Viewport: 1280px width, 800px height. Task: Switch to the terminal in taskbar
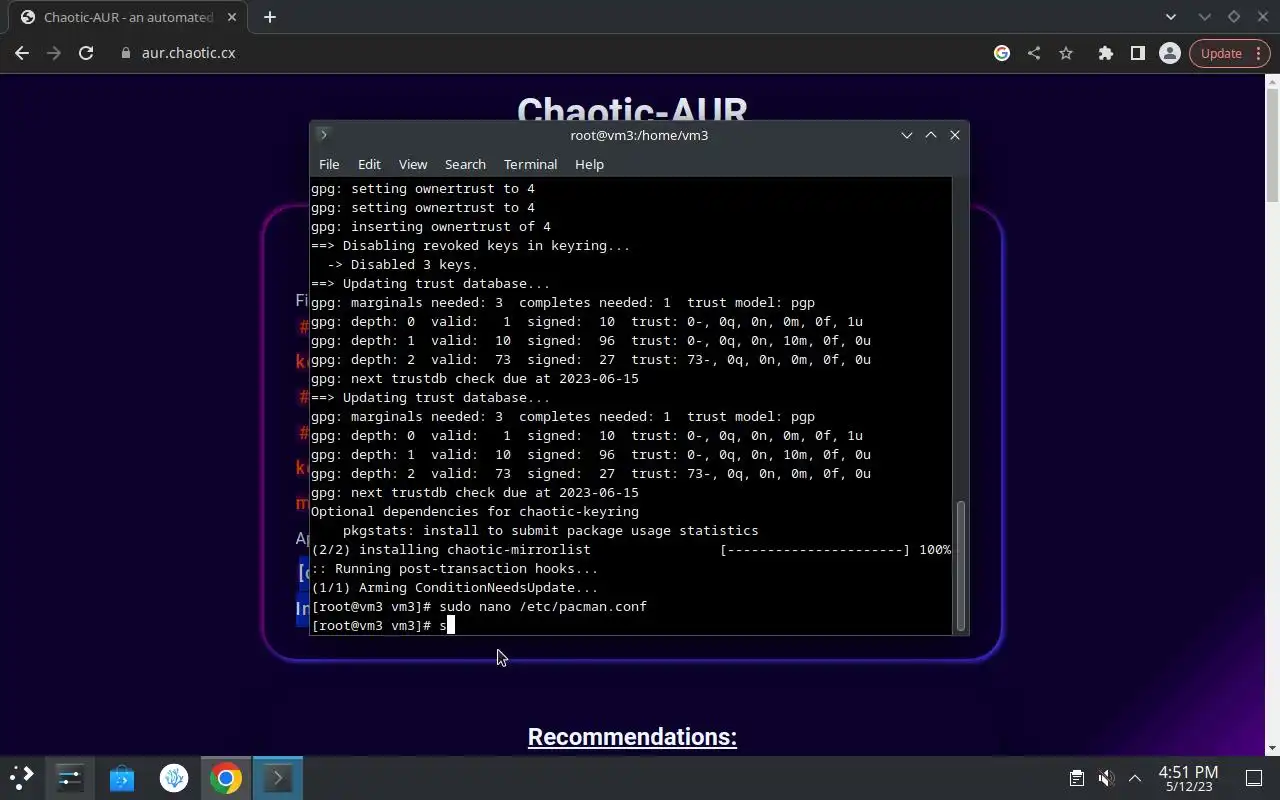pos(278,778)
